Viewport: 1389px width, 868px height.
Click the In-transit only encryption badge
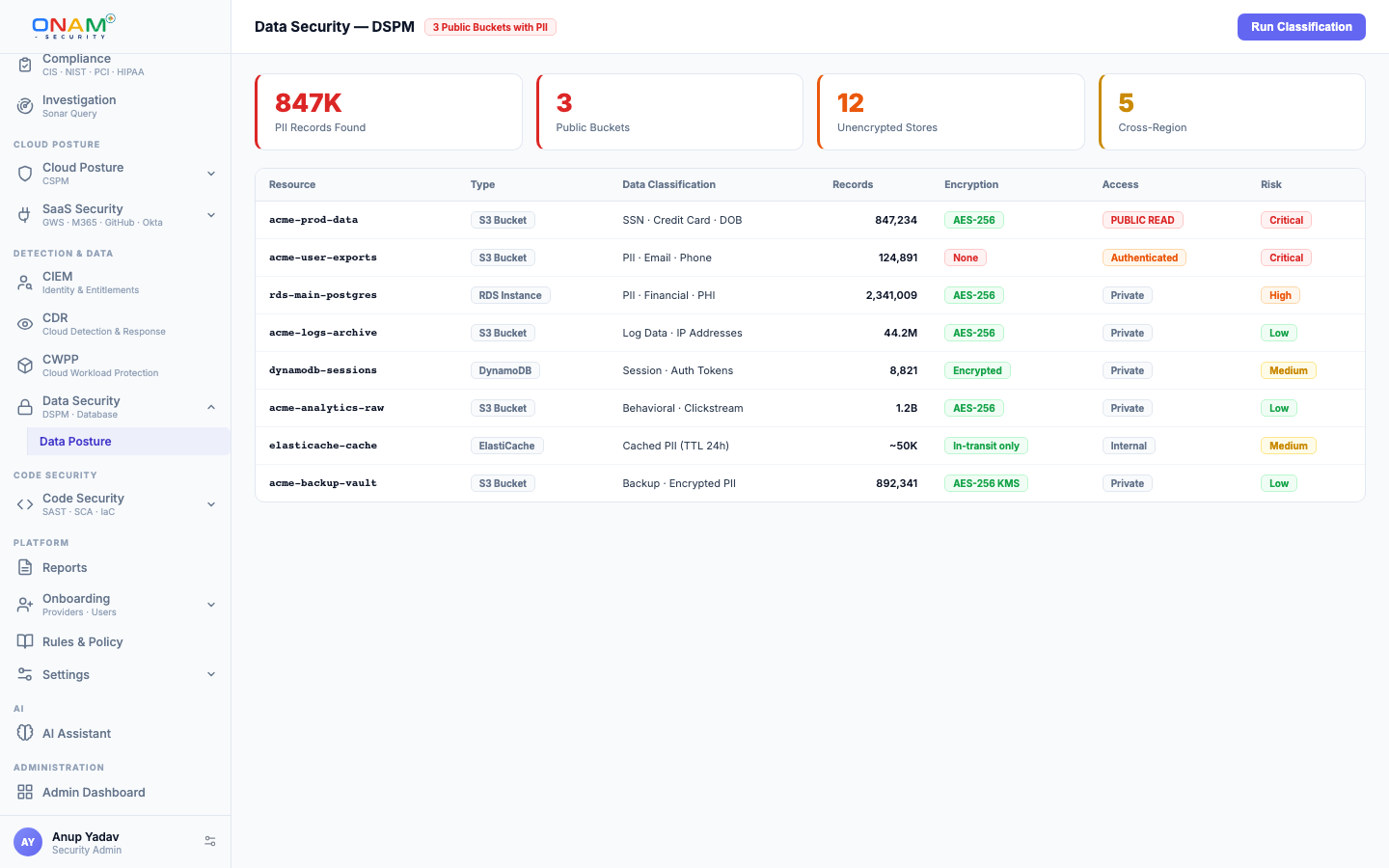[x=986, y=446]
